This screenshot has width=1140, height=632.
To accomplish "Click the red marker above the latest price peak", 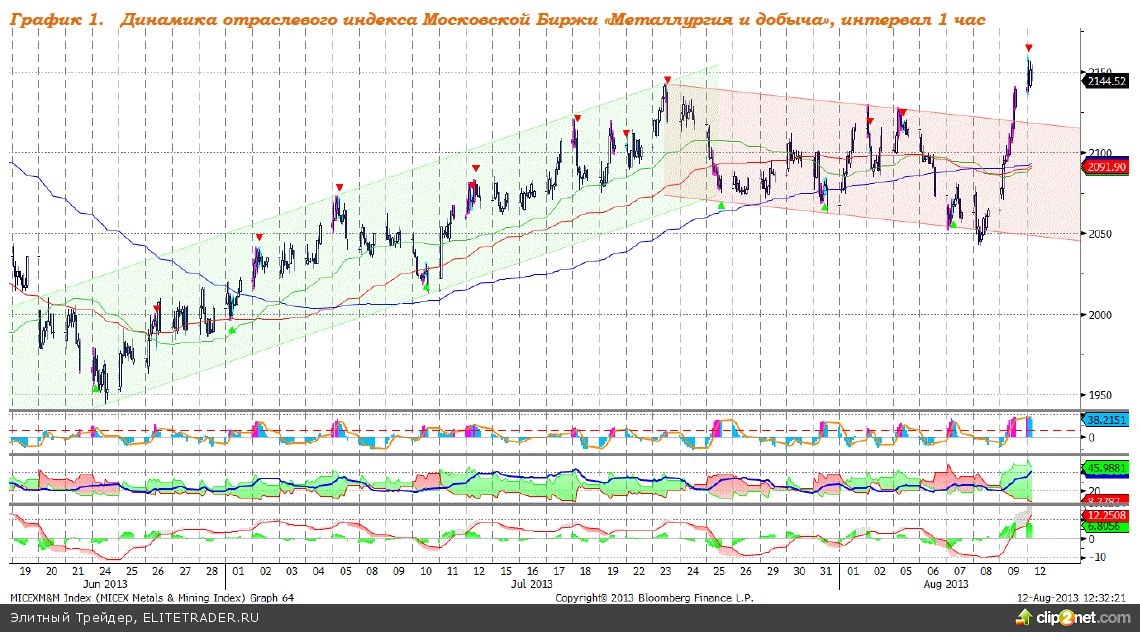I will (x=1029, y=48).
